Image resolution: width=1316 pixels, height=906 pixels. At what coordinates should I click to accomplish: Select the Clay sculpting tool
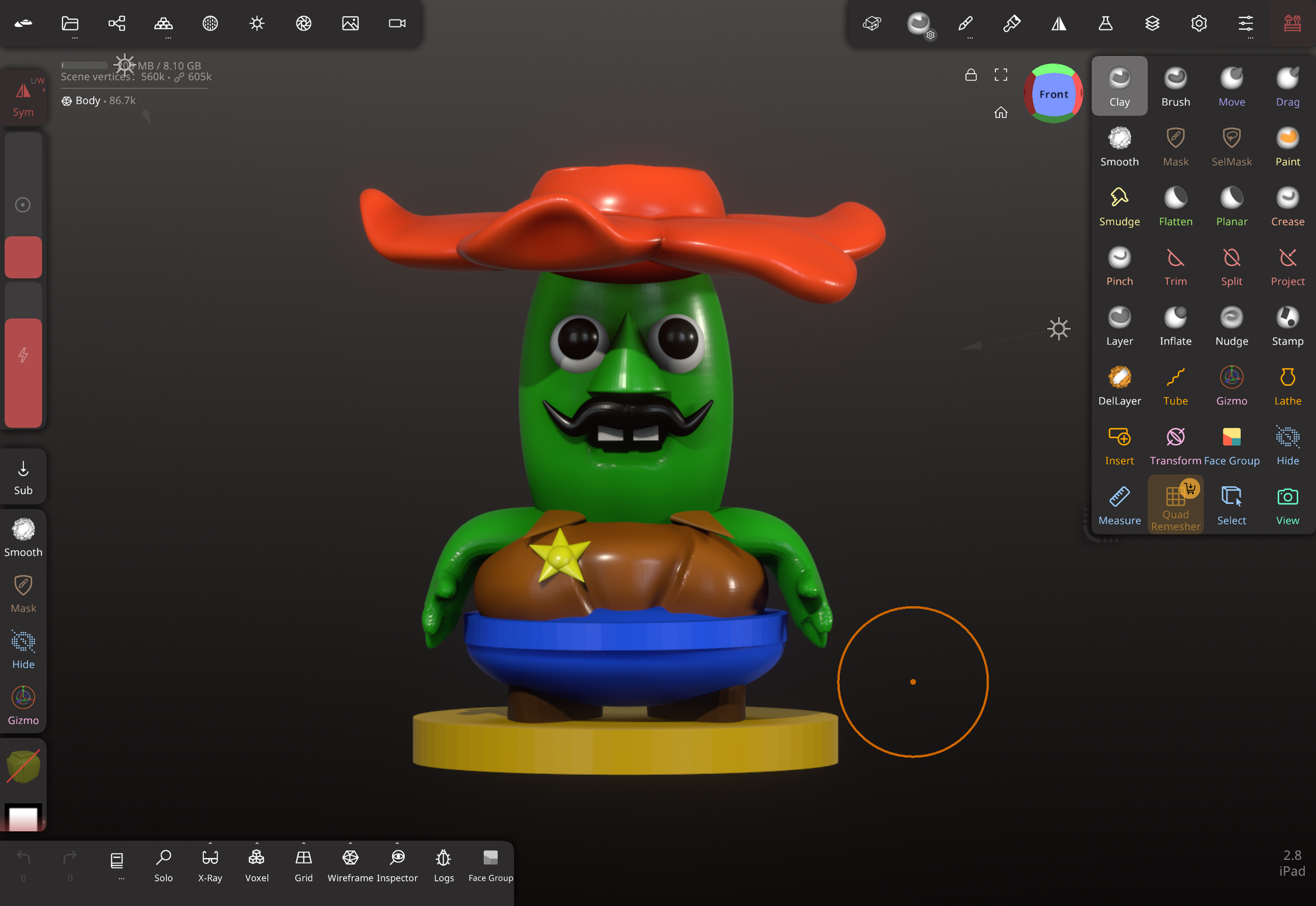(1119, 86)
